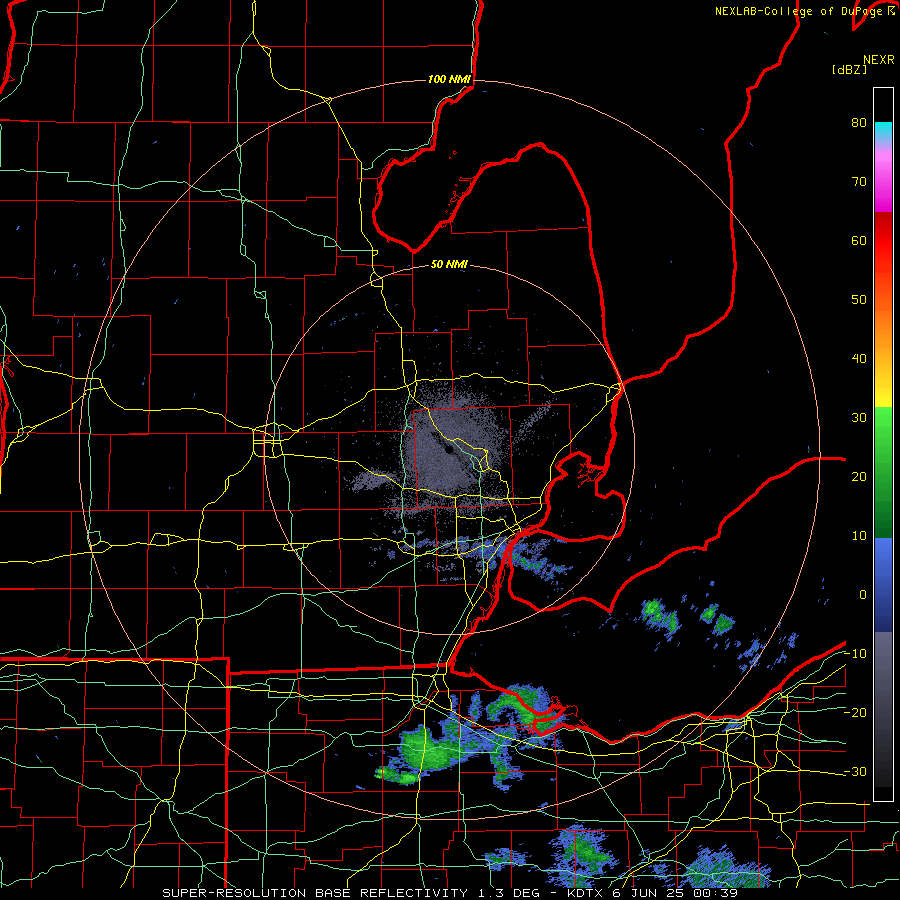This screenshot has height=900, width=900.
Task: Click the [dBZ] units label
Action: 849,69
